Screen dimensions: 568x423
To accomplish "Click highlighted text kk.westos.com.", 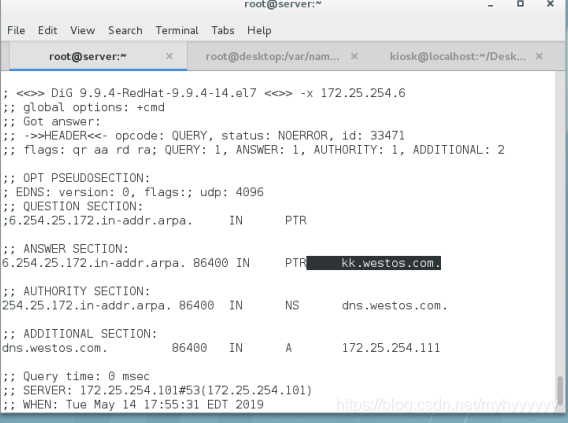I will (x=391, y=263).
